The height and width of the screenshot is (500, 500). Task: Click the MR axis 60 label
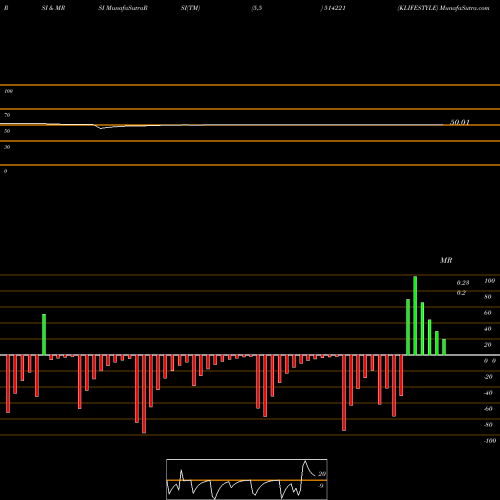pyautogui.click(x=488, y=313)
